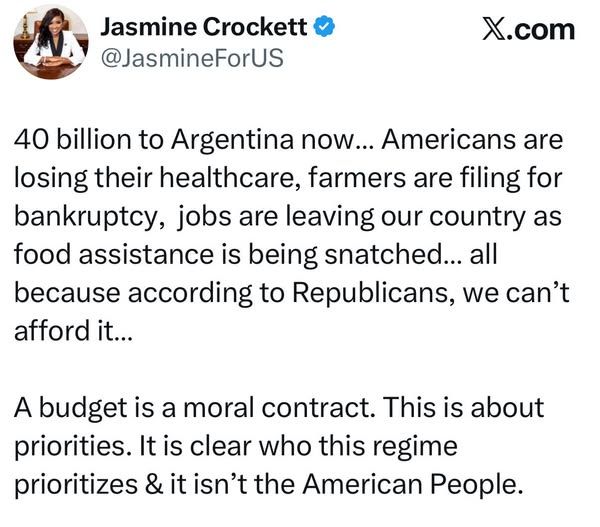
Task: Click the blue verified checkmark badge
Action: click(324, 27)
